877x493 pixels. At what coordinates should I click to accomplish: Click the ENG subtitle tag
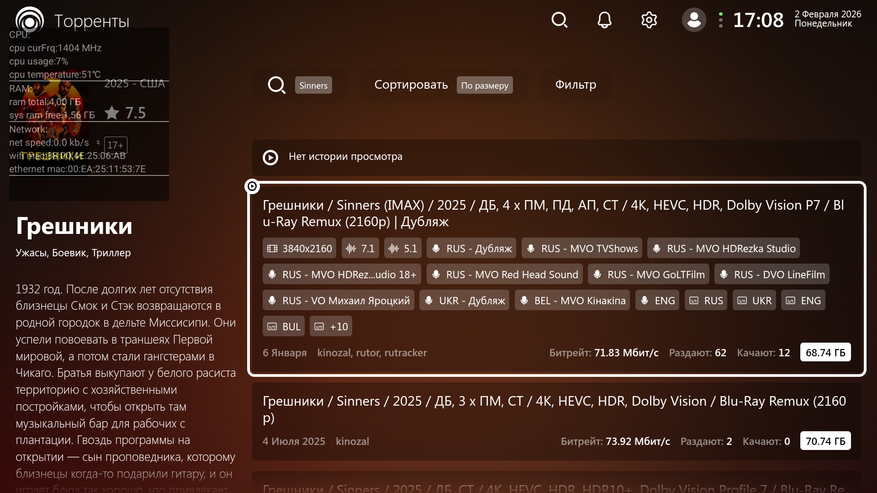pyautogui.click(x=803, y=301)
